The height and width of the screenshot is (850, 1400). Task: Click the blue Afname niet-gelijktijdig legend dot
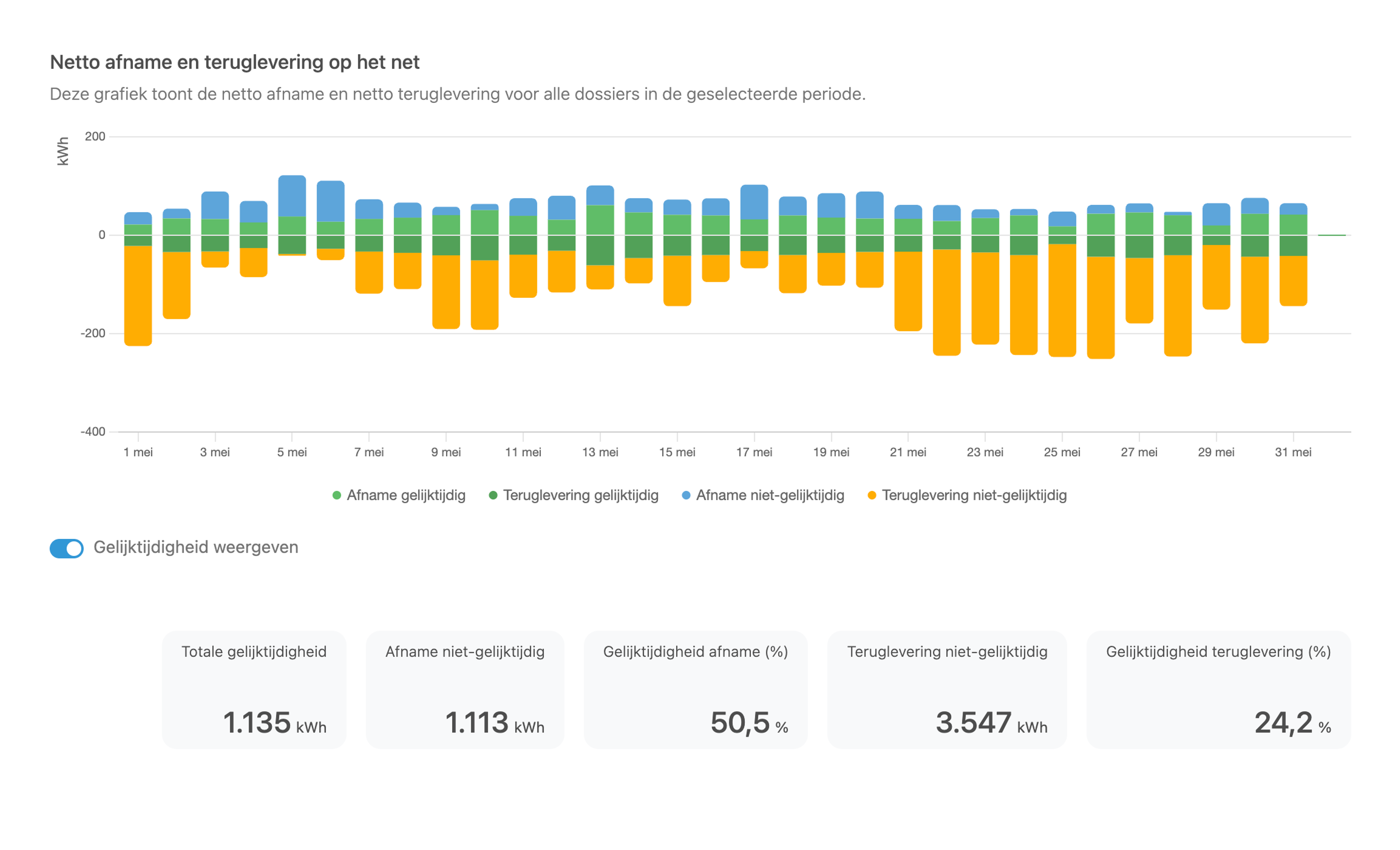tap(686, 496)
